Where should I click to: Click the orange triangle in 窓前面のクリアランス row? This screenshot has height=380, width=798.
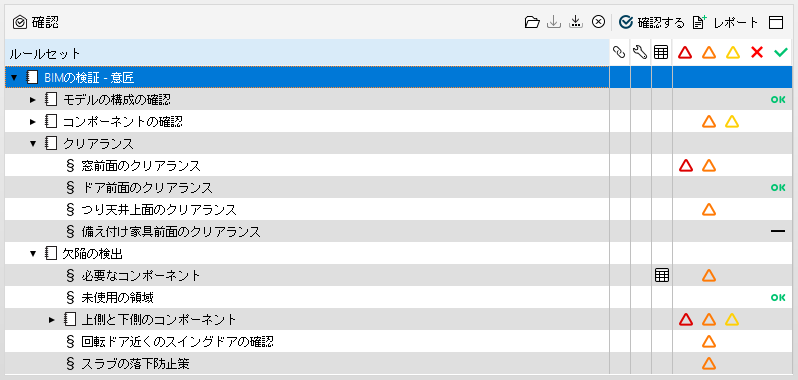click(709, 165)
